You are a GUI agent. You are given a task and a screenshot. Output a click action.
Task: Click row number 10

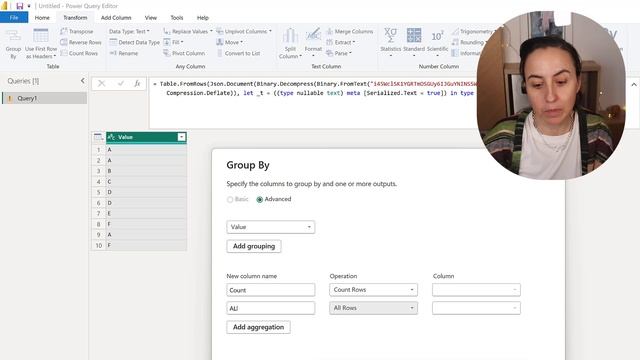[98, 245]
